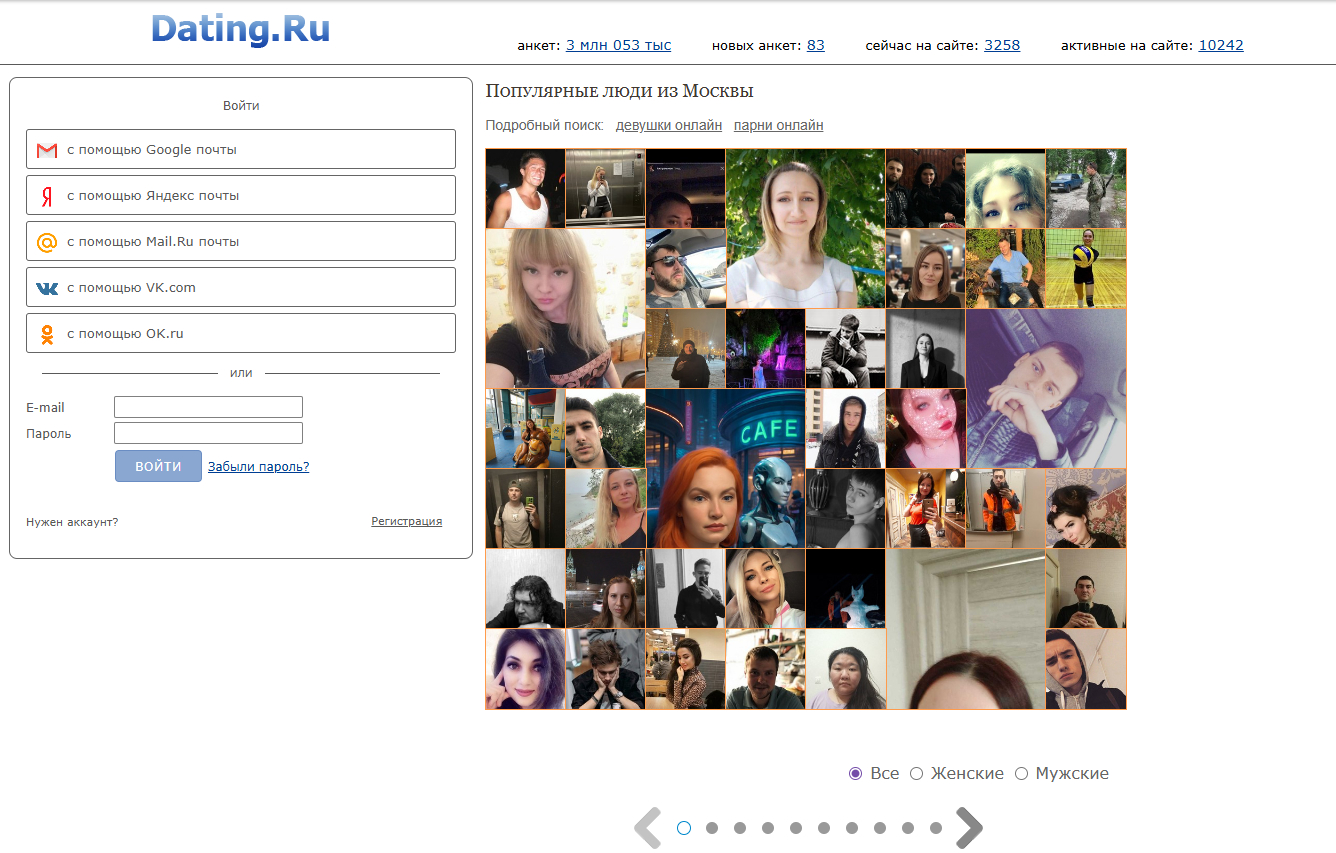
Task: Select the "Мужские" radio button
Action: [1021, 773]
